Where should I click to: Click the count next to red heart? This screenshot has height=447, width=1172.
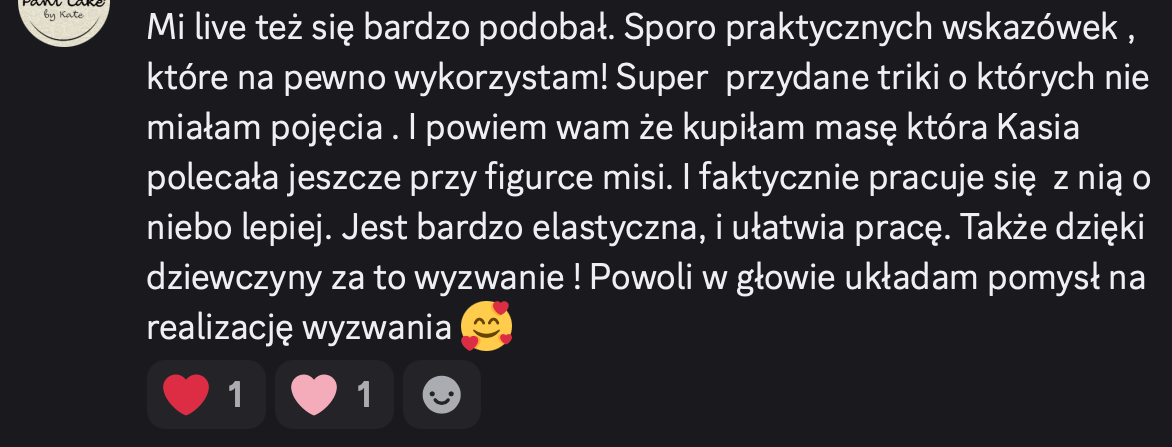pos(235,395)
